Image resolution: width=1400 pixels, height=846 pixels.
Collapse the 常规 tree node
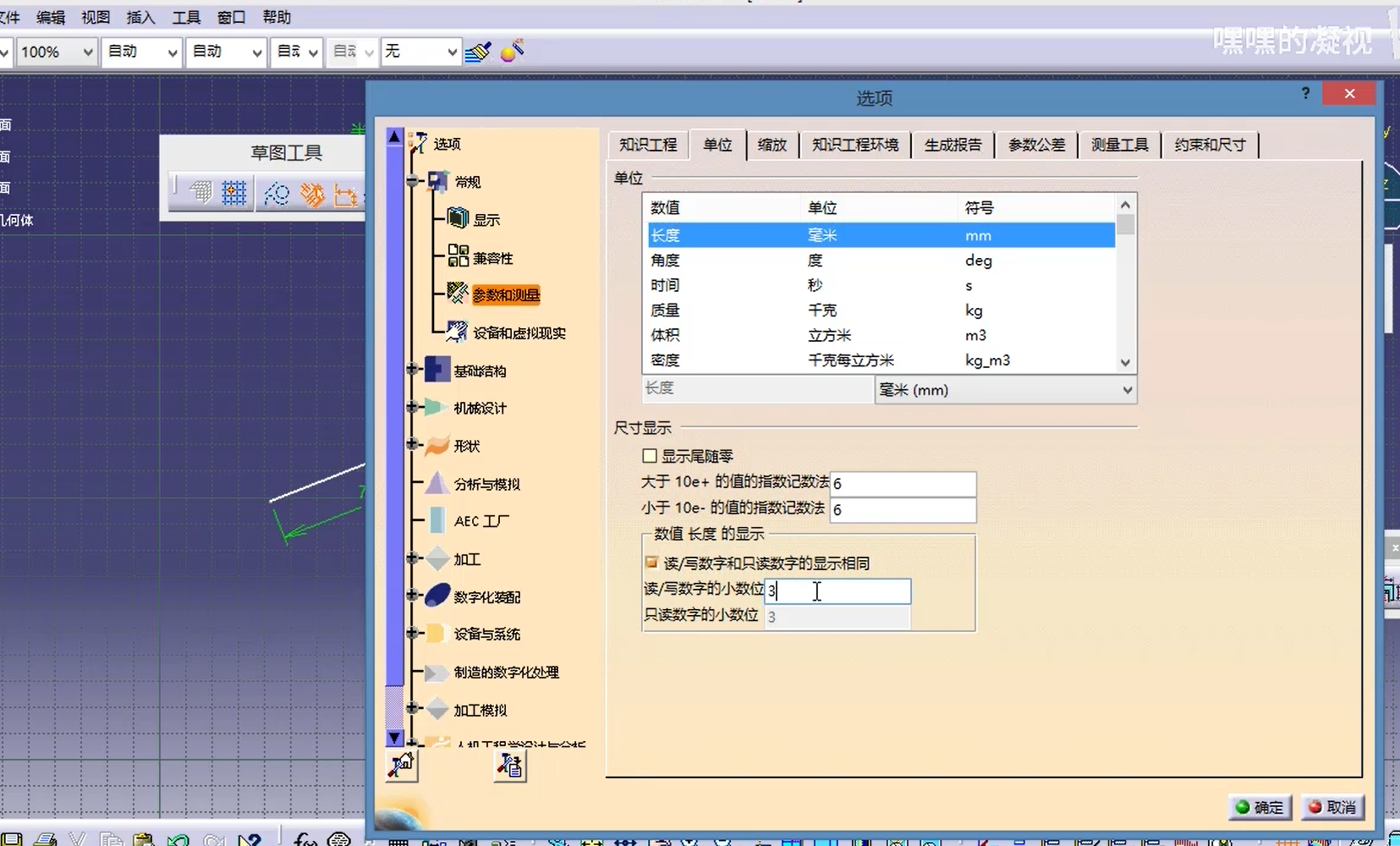coord(412,181)
